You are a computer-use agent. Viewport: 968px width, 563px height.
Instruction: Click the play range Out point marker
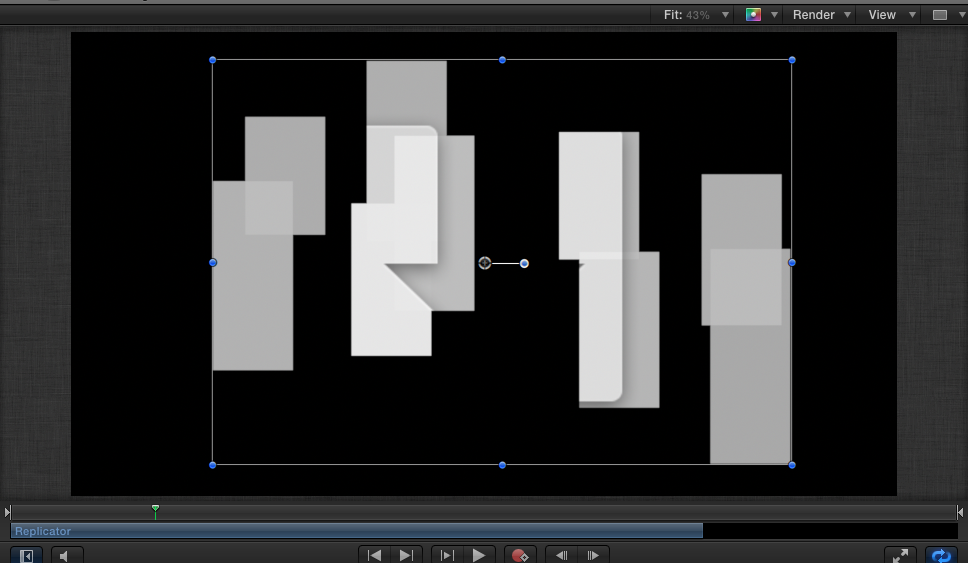point(960,512)
